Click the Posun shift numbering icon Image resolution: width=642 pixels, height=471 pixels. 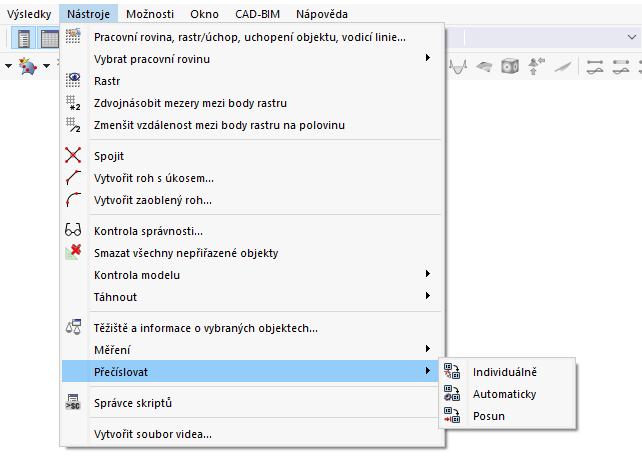click(452, 415)
